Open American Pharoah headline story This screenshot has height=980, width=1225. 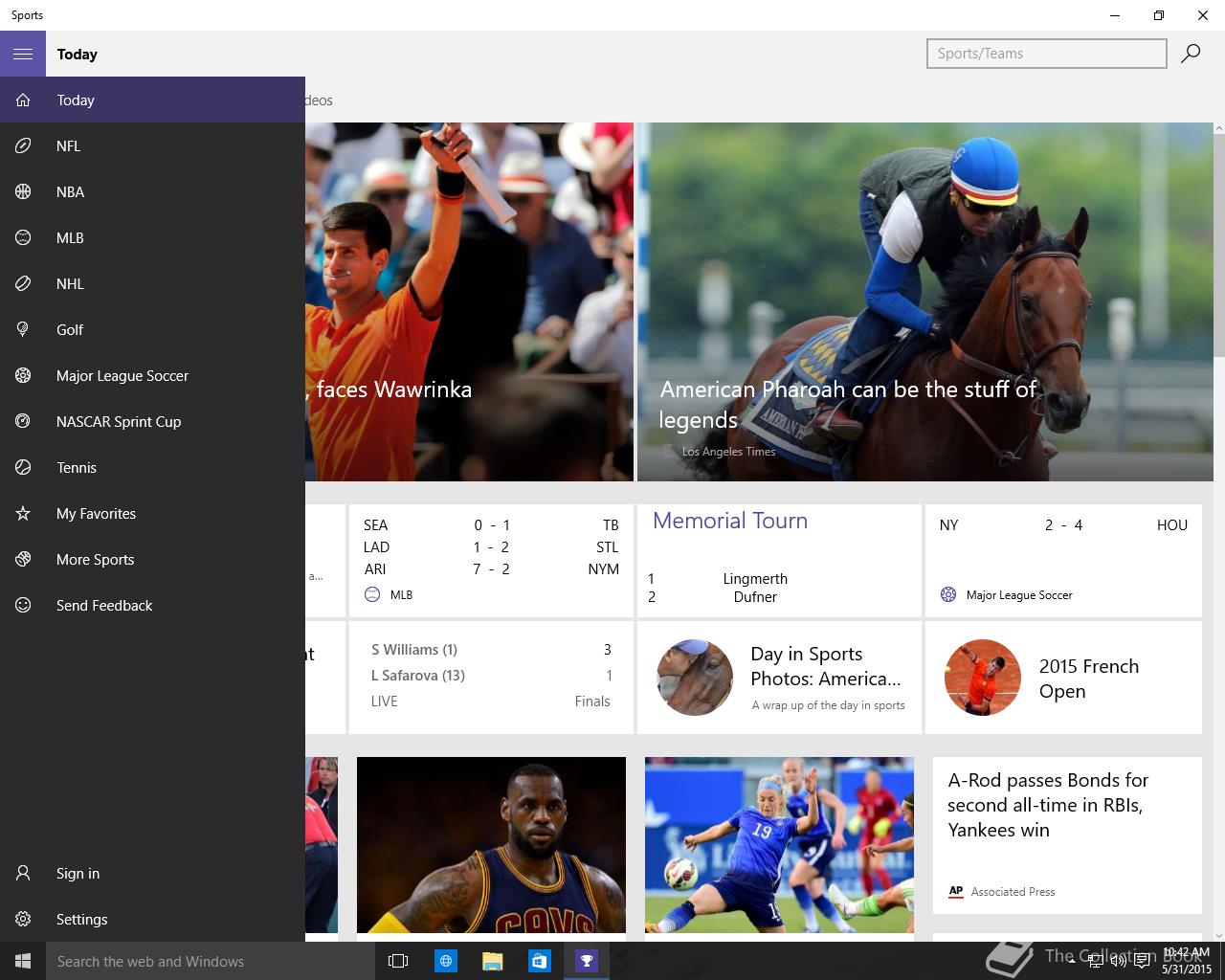(924, 301)
